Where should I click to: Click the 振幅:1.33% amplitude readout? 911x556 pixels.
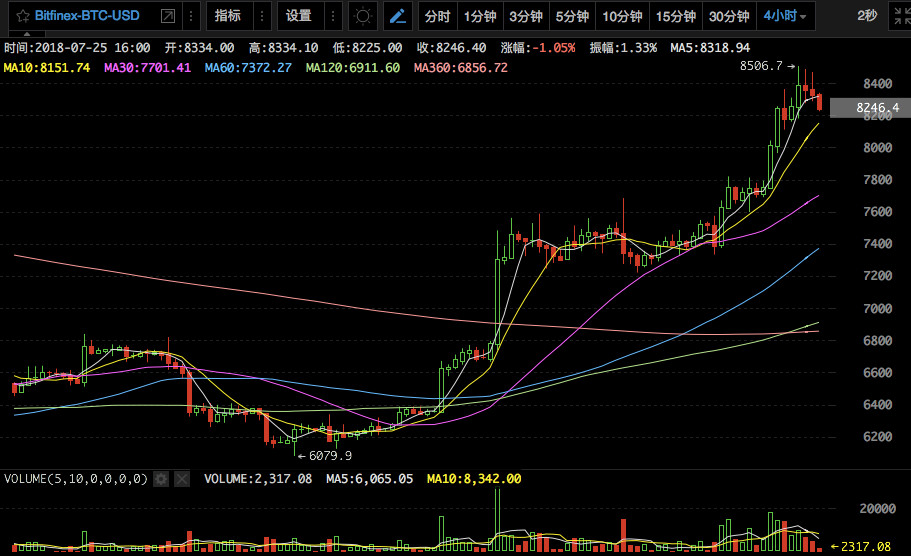tap(623, 48)
